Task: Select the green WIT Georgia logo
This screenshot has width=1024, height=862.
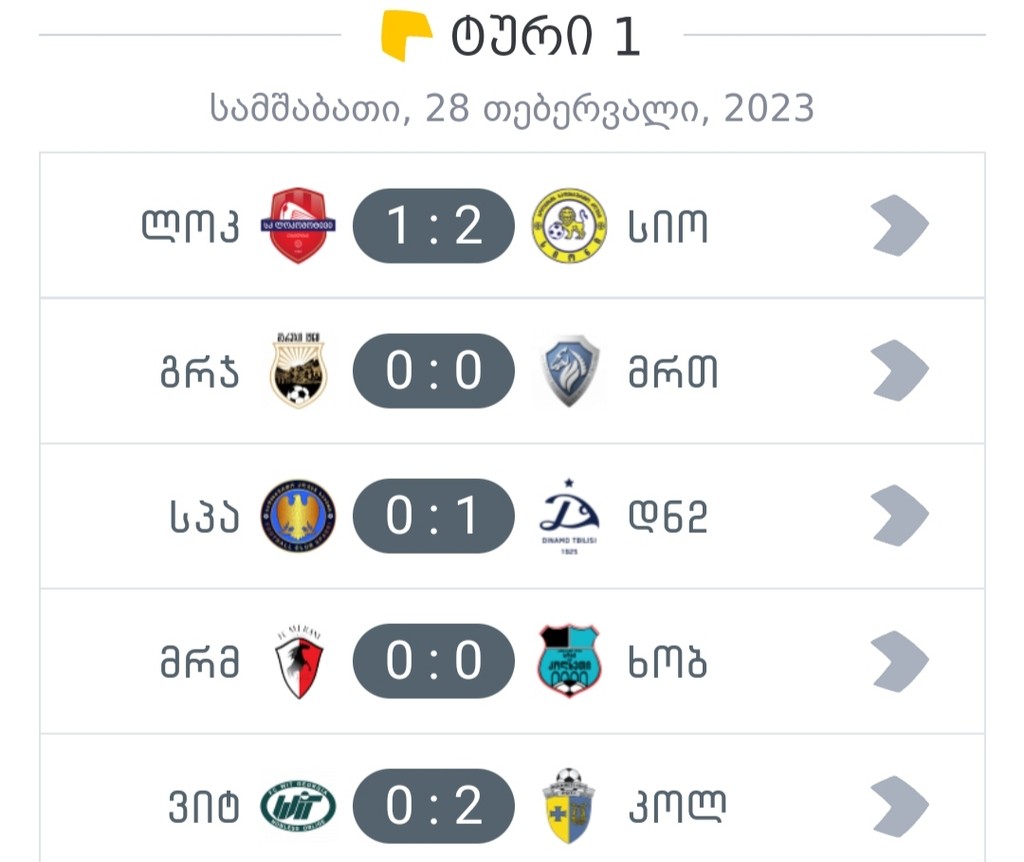Action: (x=298, y=806)
